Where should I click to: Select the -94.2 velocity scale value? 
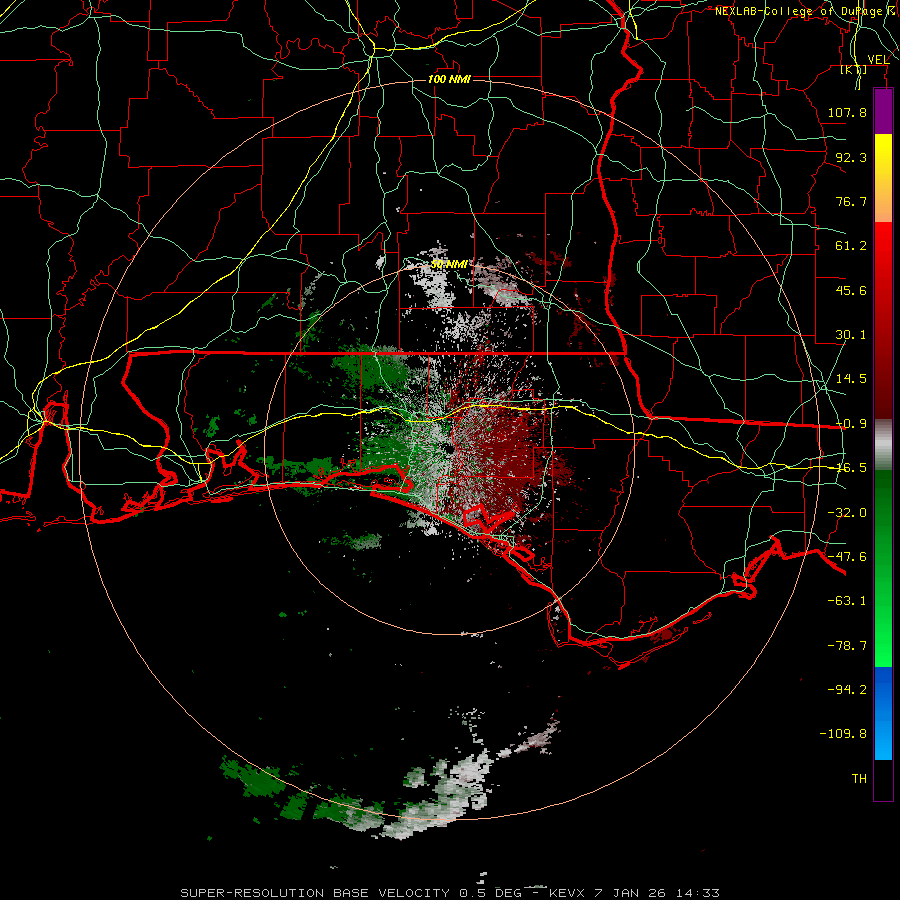pos(847,689)
